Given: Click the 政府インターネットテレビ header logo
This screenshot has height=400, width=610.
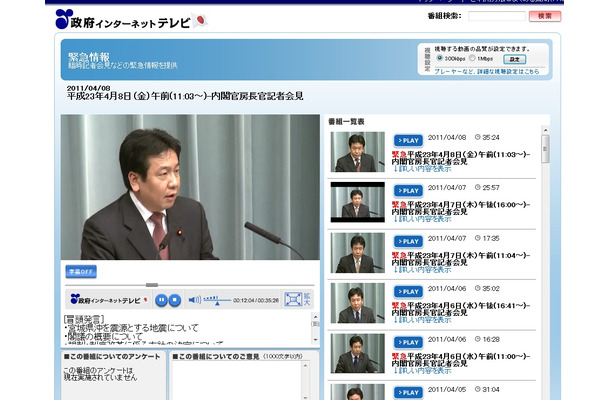Looking at the screenshot, I should click(x=123, y=19).
